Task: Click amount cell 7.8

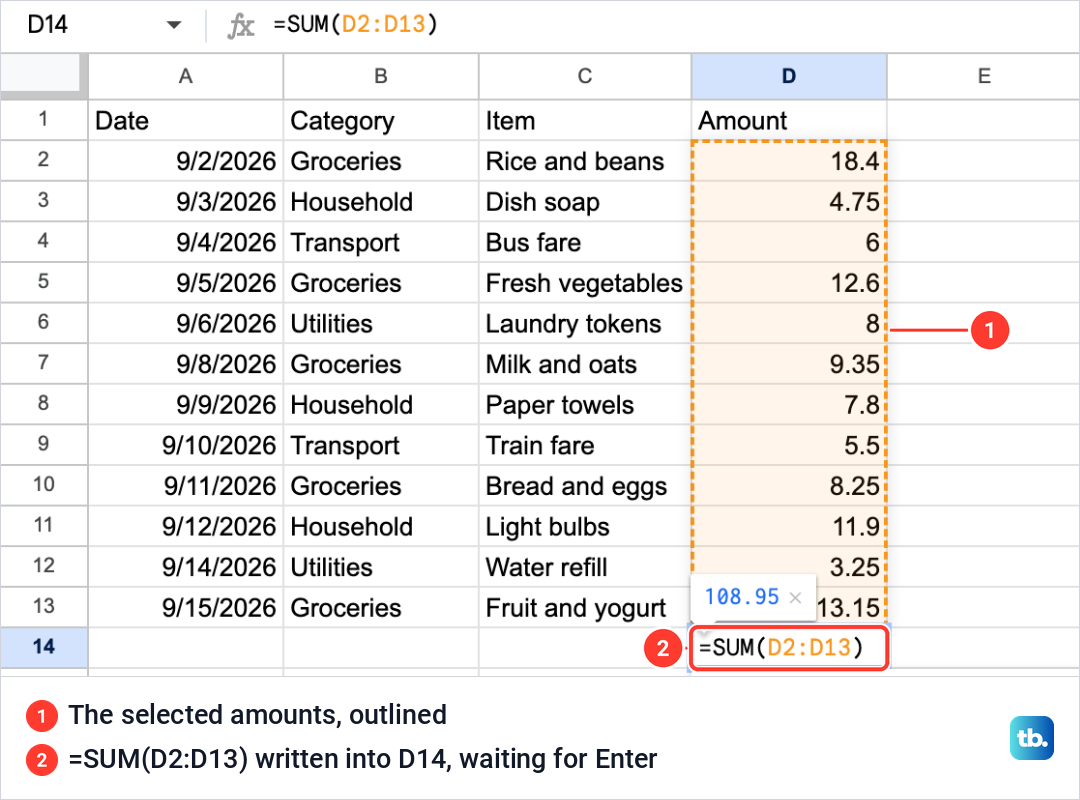Action: [789, 404]
